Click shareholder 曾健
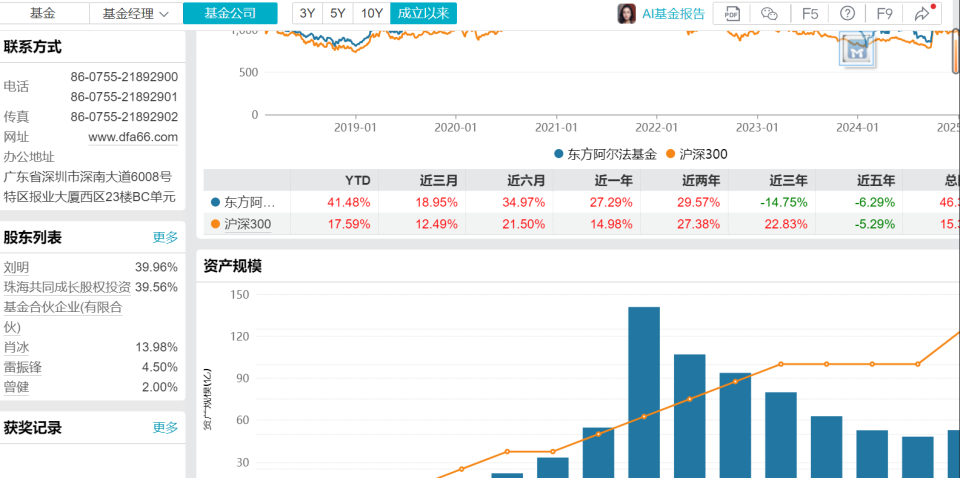The image size is (960, 478). click(16, 387)
